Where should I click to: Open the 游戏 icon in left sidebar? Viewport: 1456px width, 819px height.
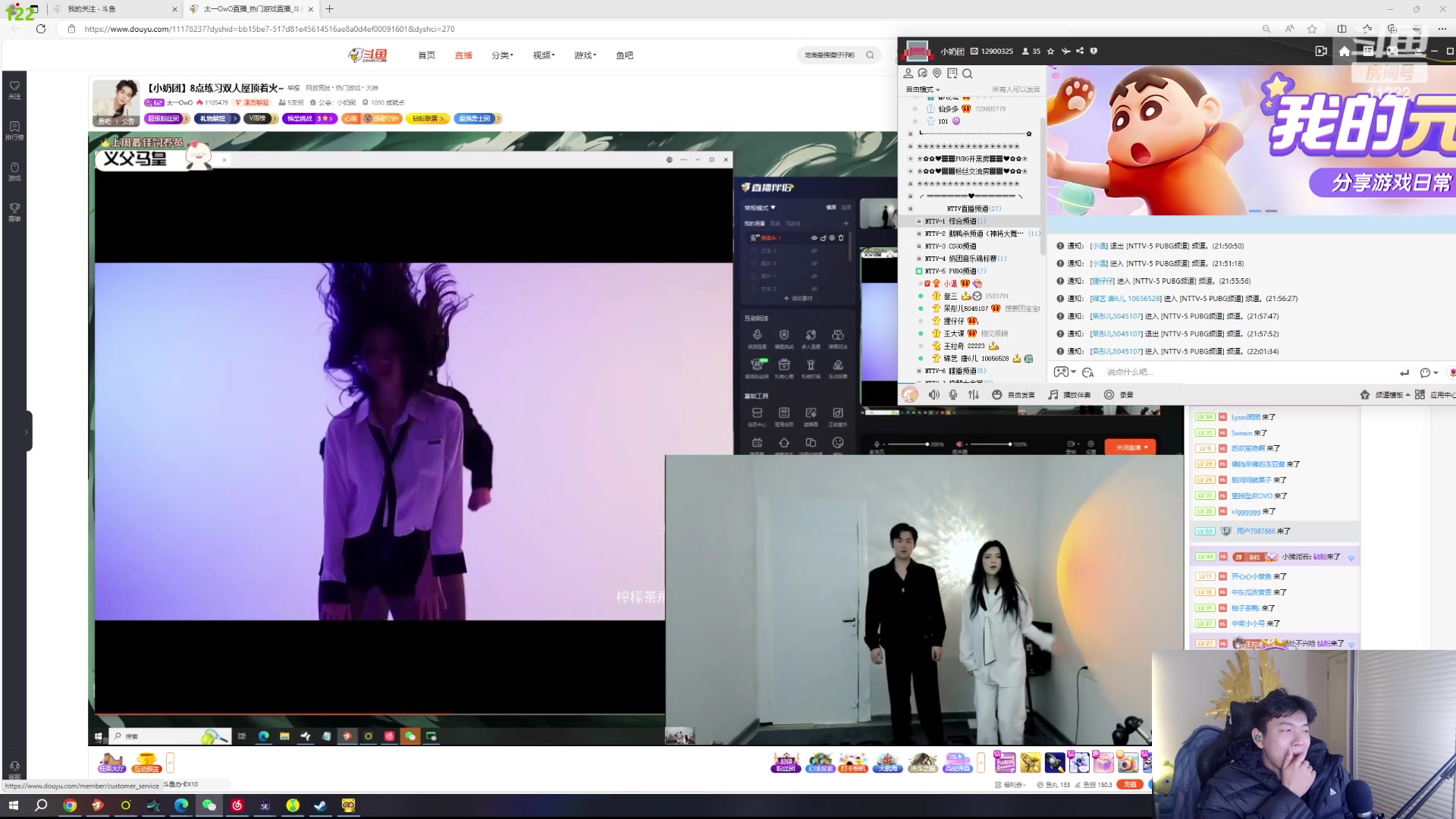[14, 171]
